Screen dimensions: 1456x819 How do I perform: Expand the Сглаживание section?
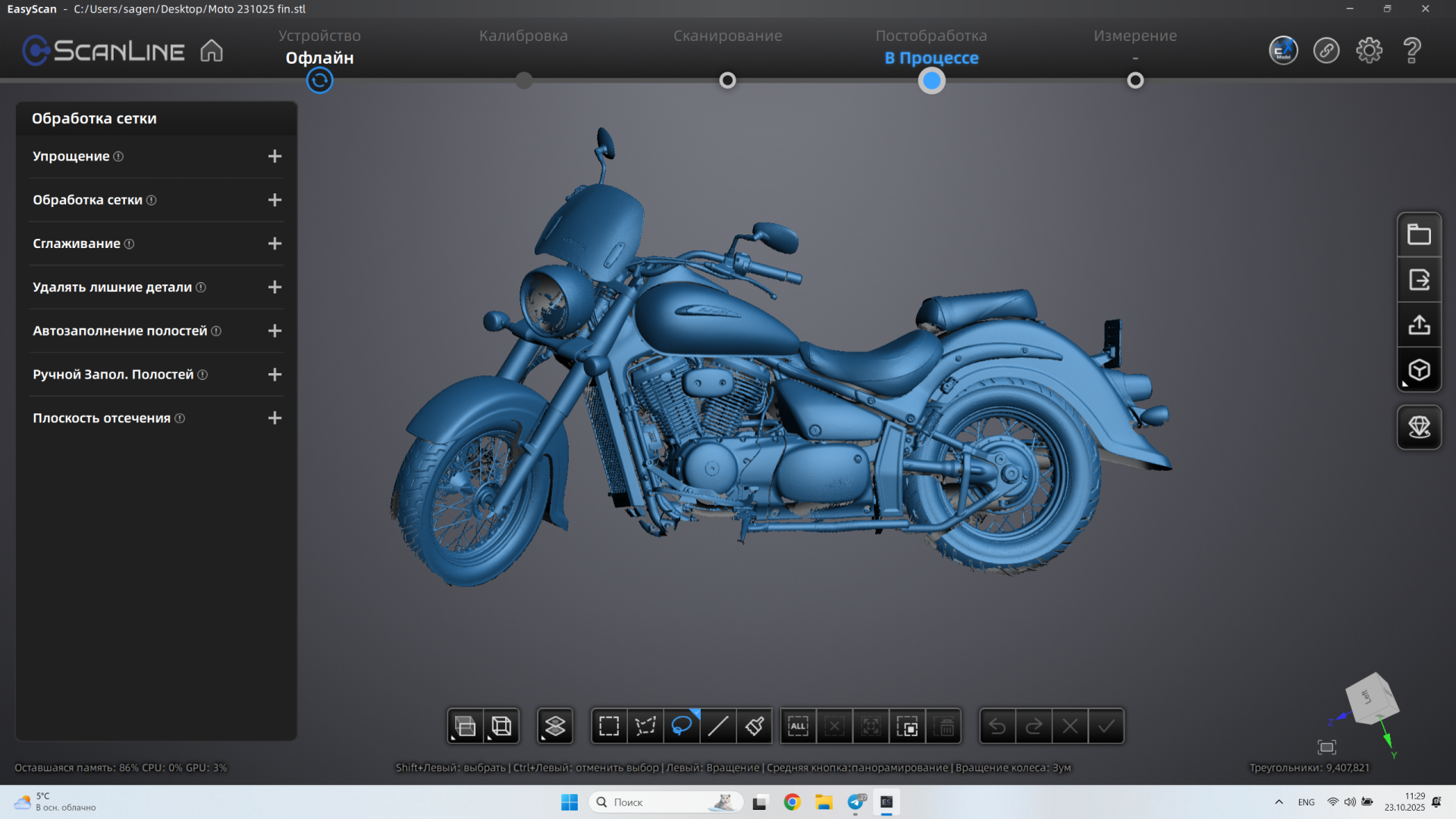click(275, 243)
